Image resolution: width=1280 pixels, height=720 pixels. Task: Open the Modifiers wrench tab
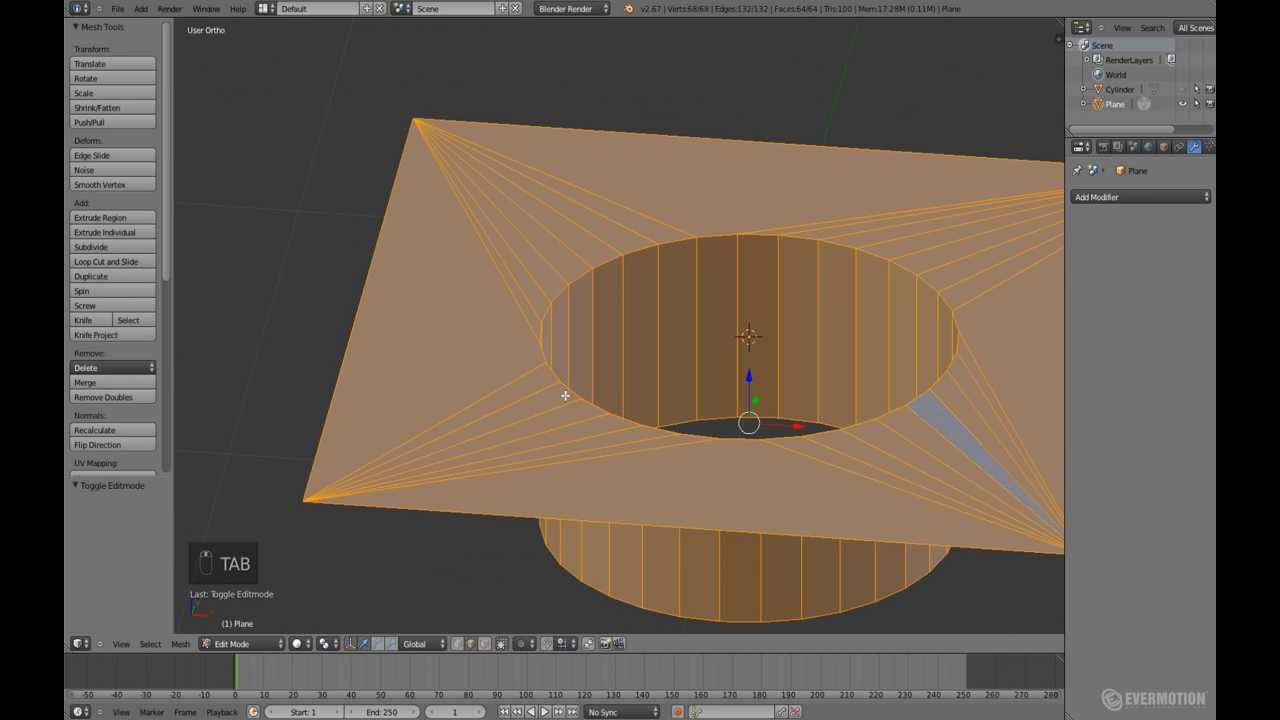pyautogui.click(x=1194, y=147)
